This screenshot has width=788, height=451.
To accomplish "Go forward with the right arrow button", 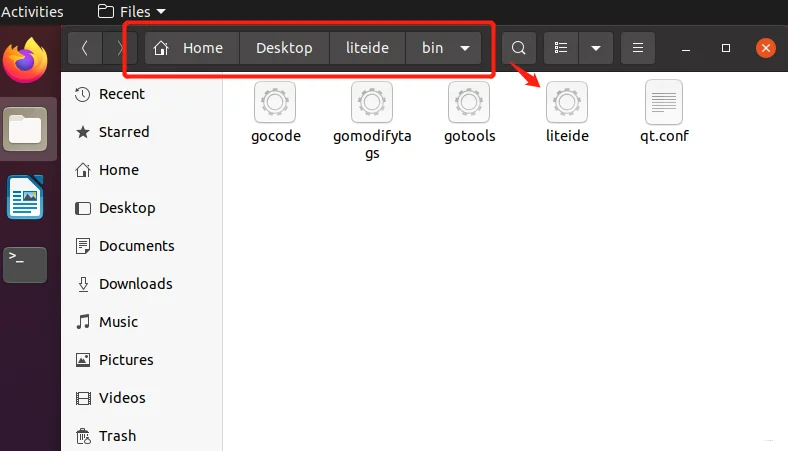I will click(x=119, y=48).
